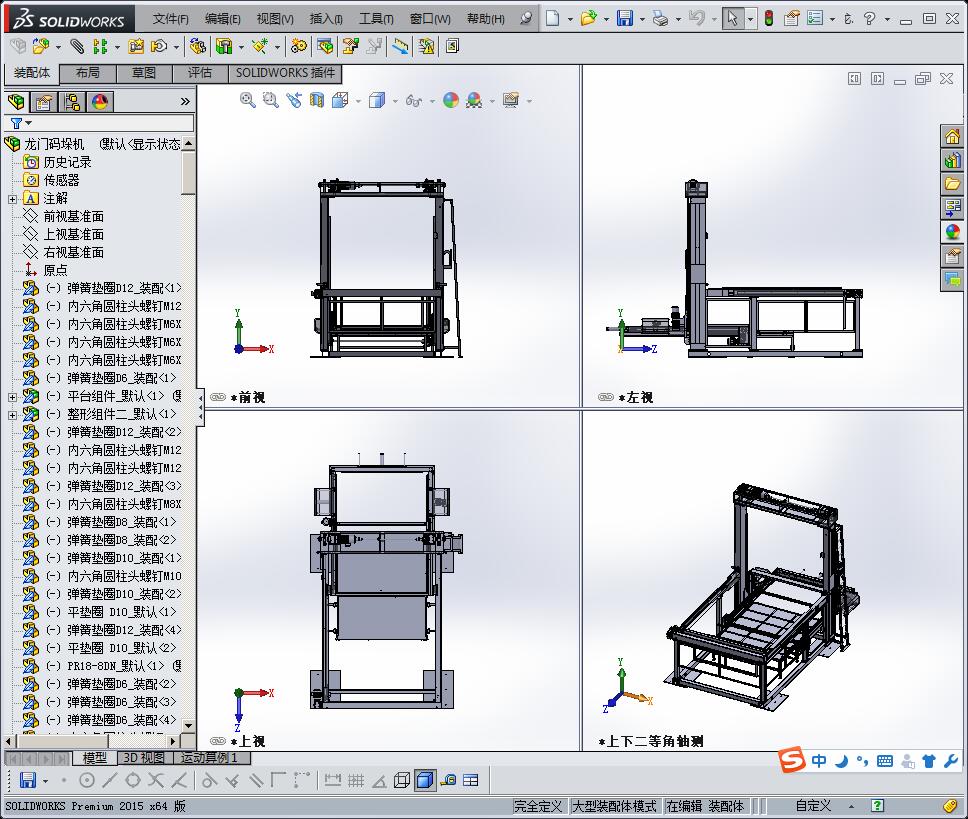Toggle the link views icon beside *前视 label
The image size is (968, 819).
[218, 397]
